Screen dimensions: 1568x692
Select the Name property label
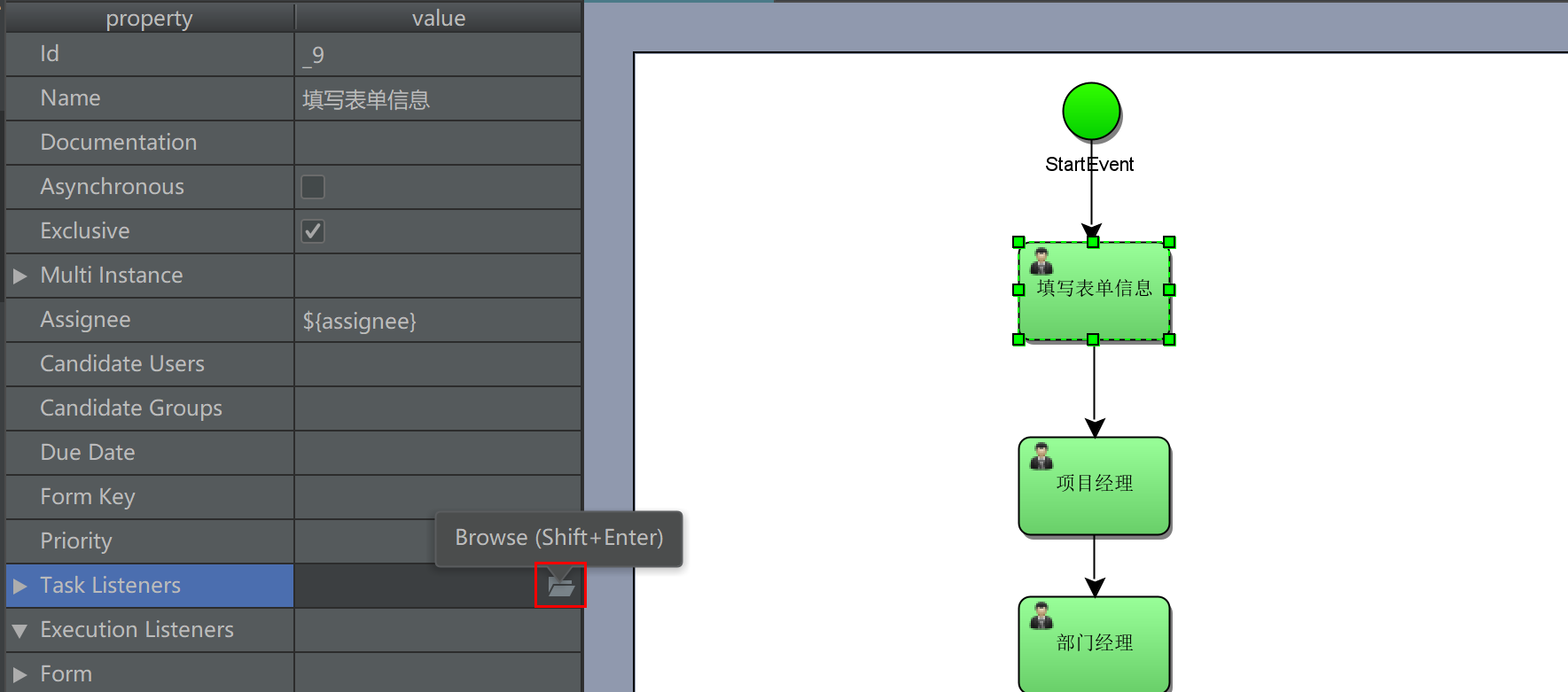coord(70,98)
